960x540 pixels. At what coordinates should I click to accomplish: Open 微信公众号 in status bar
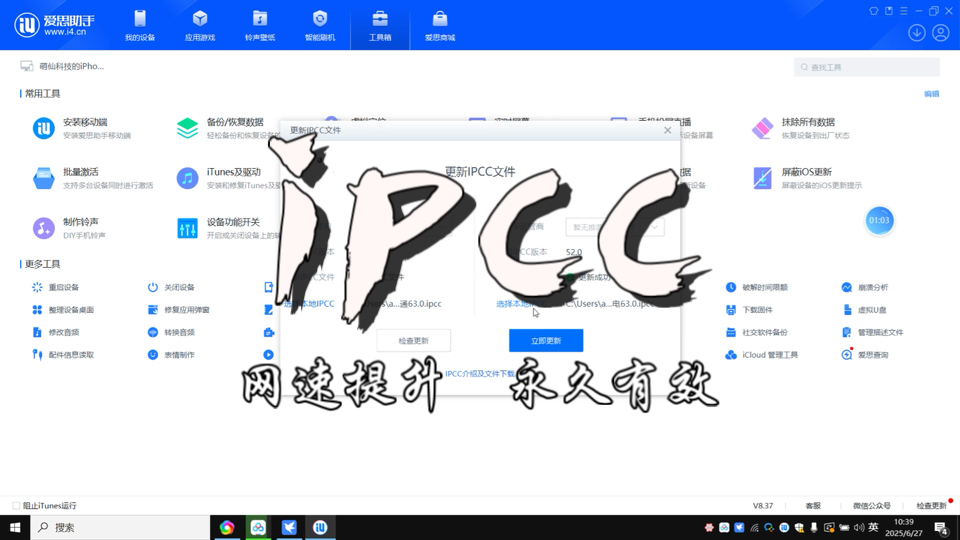pyautogui.click(x=872, y=506)
